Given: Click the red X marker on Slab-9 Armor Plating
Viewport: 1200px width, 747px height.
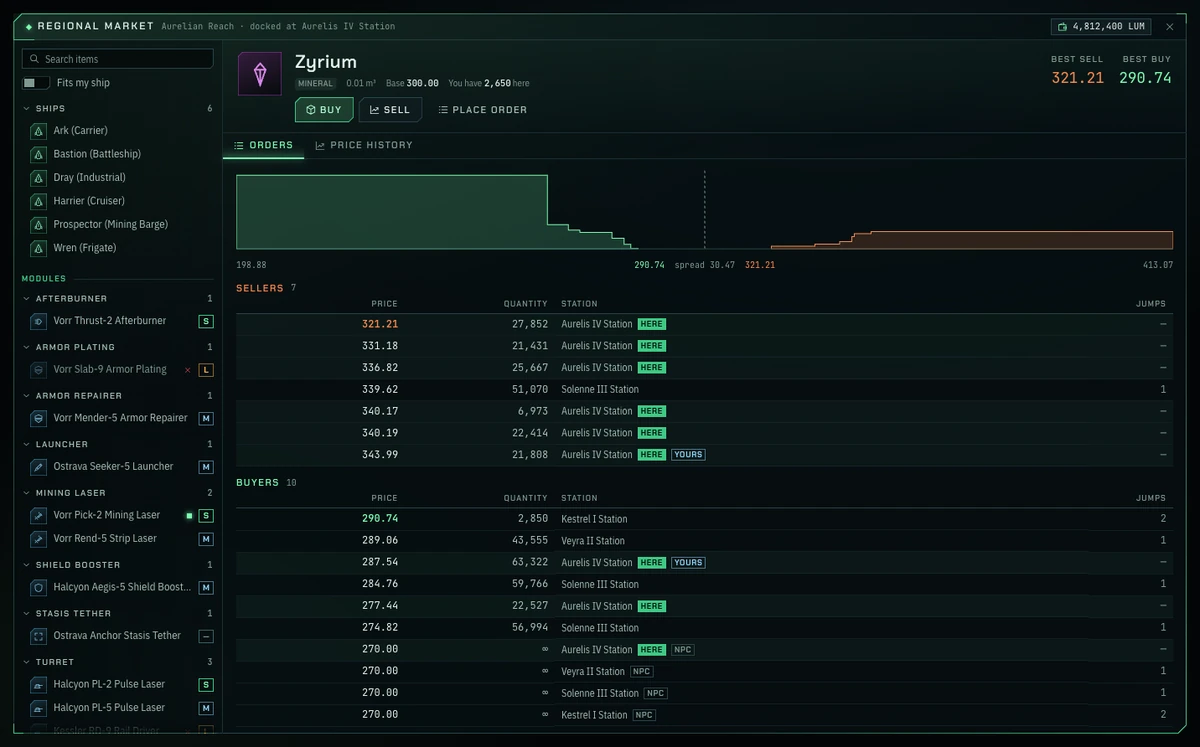Looking at the screenshot, I should point(187,370).
